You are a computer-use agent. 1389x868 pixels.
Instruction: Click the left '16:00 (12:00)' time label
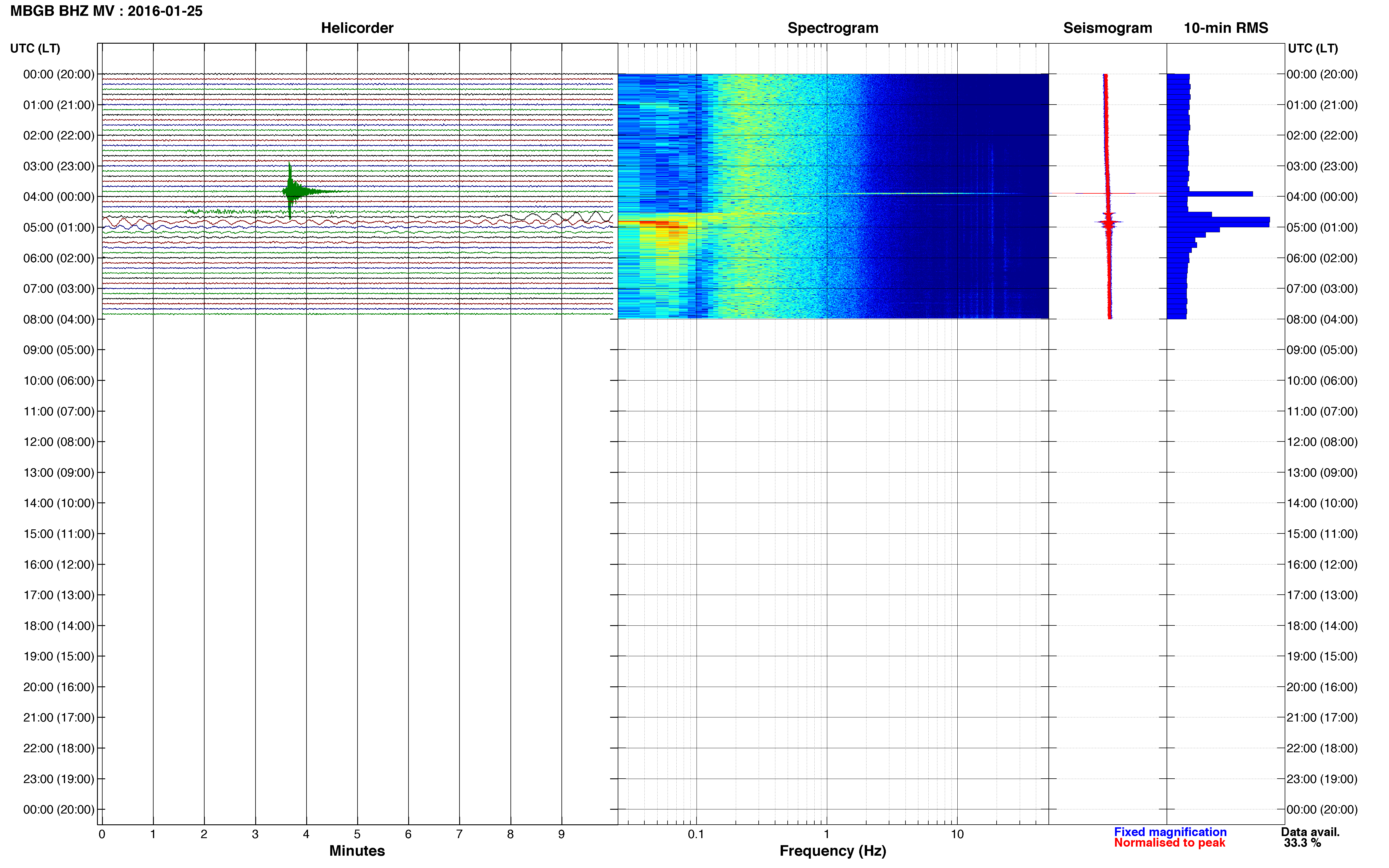pos(59,564)
